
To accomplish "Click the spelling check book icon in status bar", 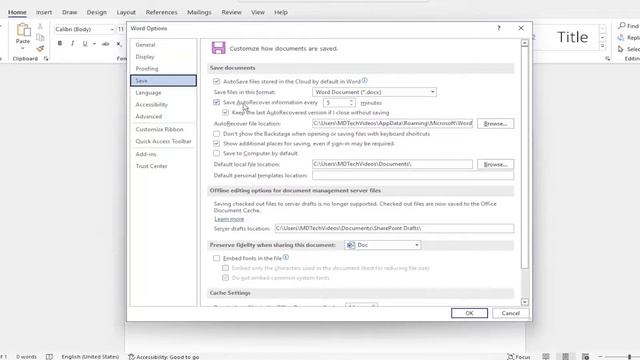I will tap(49, 357).
